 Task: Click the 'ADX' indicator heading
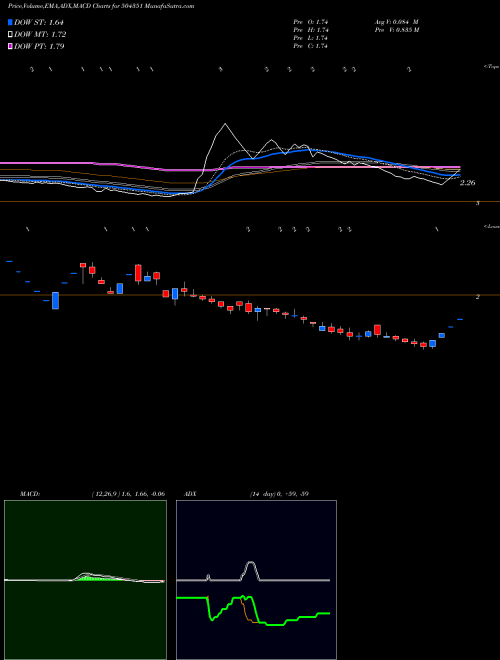pos(191,494)
